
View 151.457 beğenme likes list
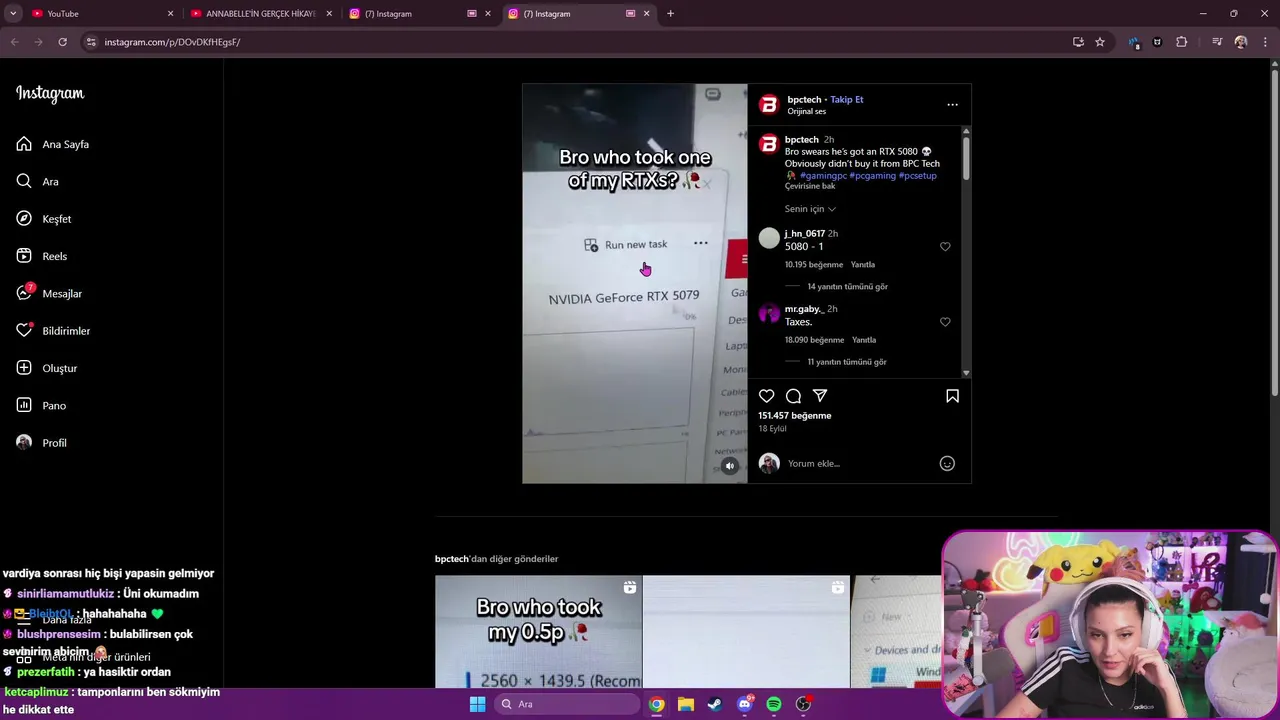pos(794,415)
